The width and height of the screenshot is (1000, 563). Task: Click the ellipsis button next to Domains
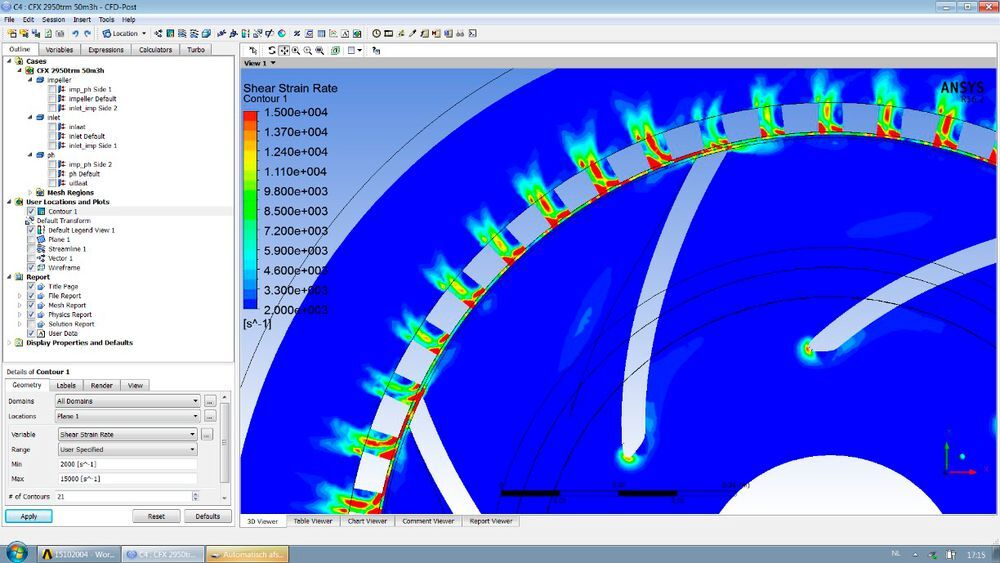point(210,401)
